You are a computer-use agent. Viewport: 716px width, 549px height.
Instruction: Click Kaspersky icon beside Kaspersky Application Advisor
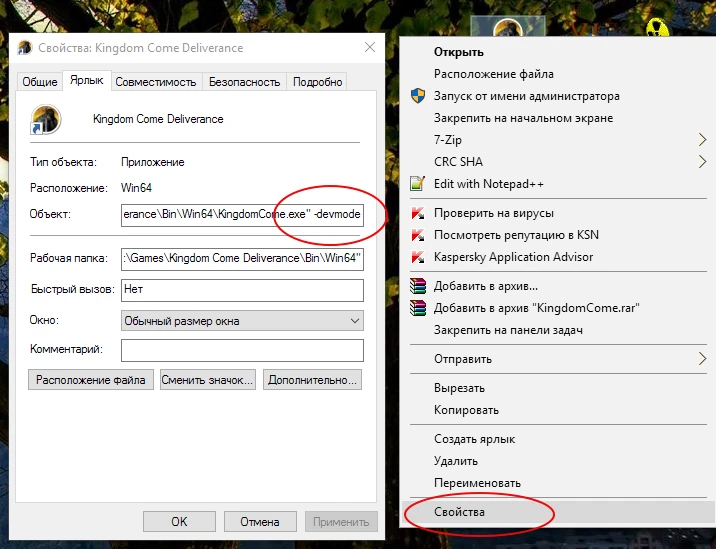pyautogui.click(x=418, y=257)
